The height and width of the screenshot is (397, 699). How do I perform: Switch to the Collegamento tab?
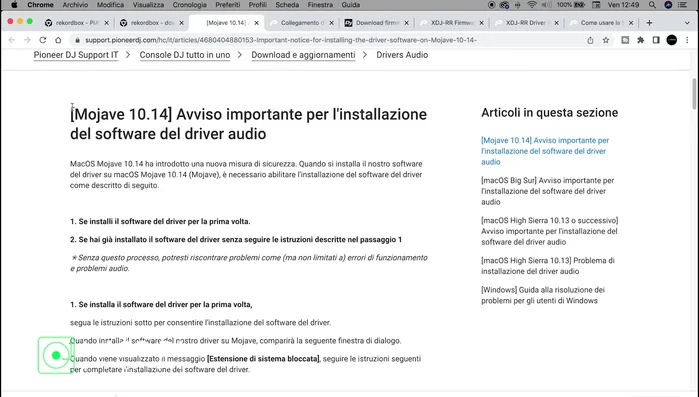tap(302, 23)
